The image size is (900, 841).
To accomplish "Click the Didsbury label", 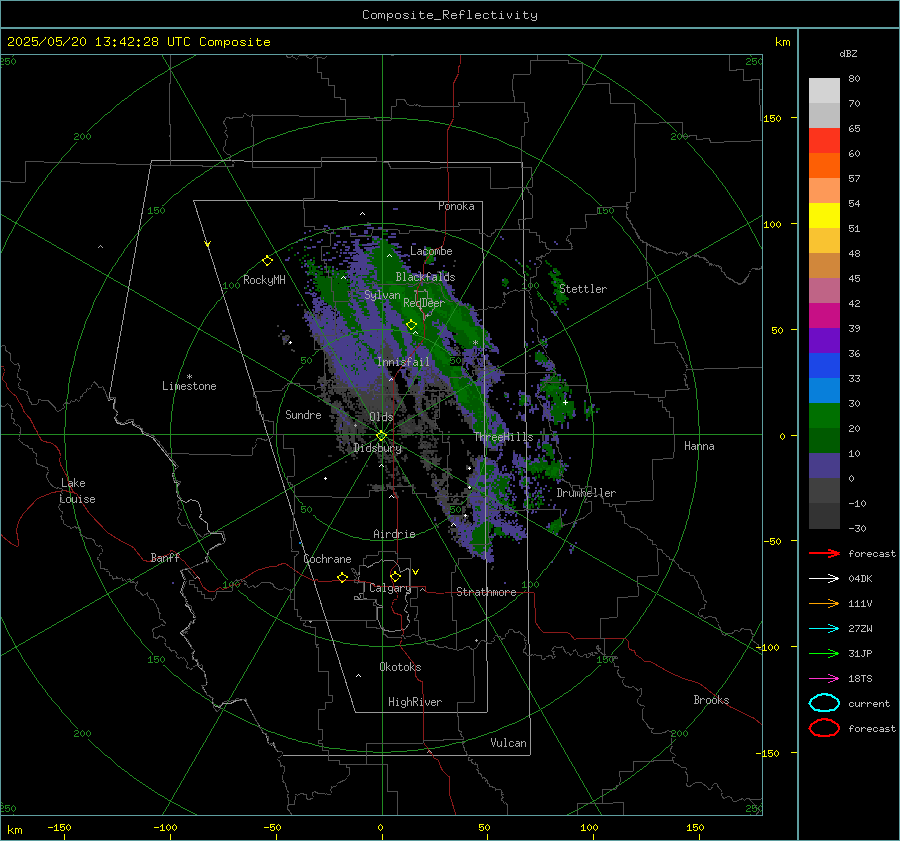I will [377, 448].
